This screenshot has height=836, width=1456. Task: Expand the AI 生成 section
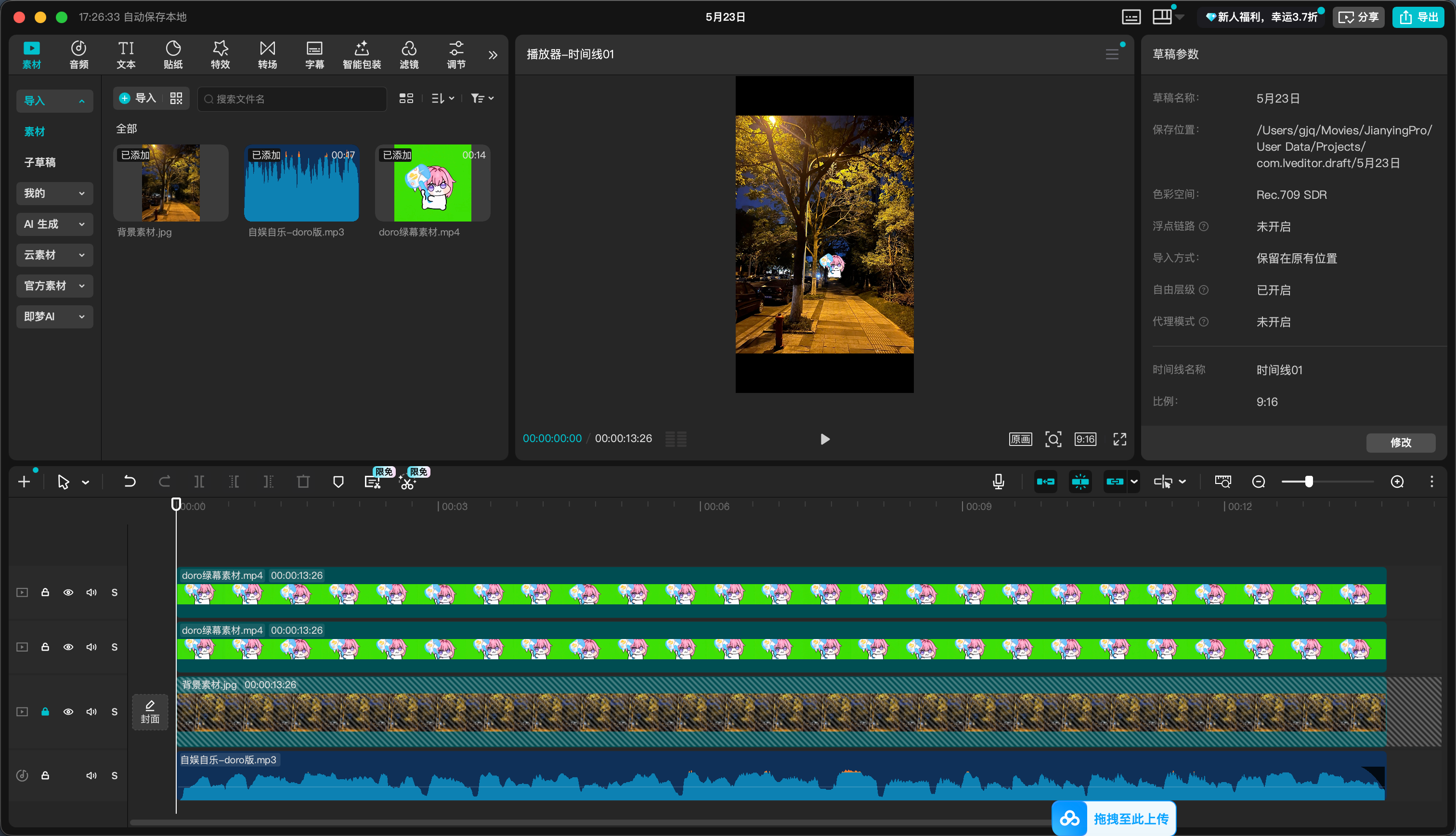tap(54, 224)
